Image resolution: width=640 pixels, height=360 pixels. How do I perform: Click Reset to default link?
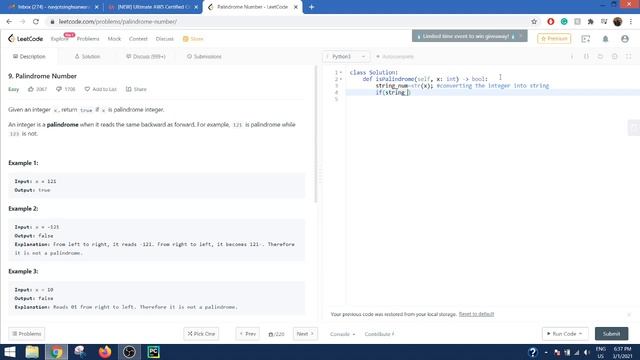coord(476,314)
